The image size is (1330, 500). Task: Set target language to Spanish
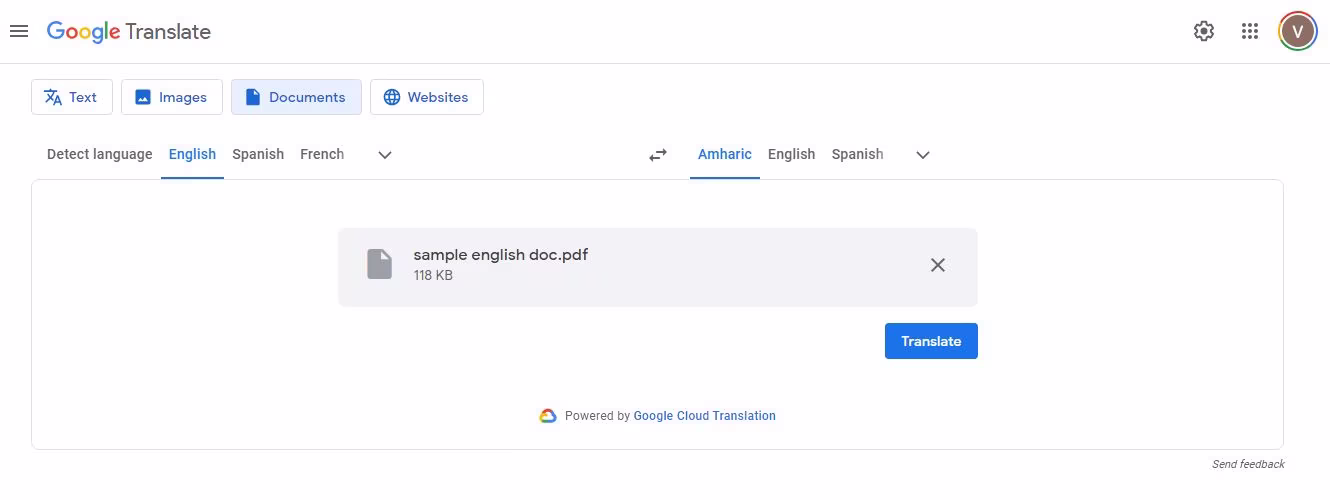(x=857, y=154)
